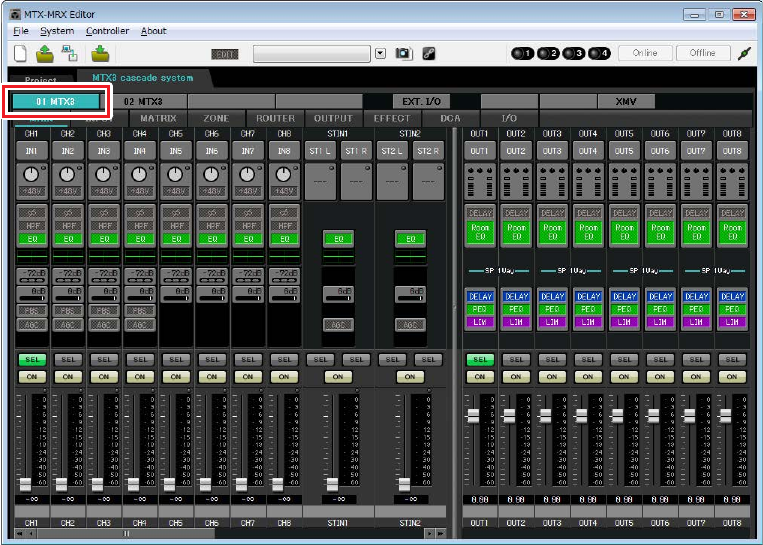
Task: Toggle the CH7 HPF button
Action: click(248, 226)
